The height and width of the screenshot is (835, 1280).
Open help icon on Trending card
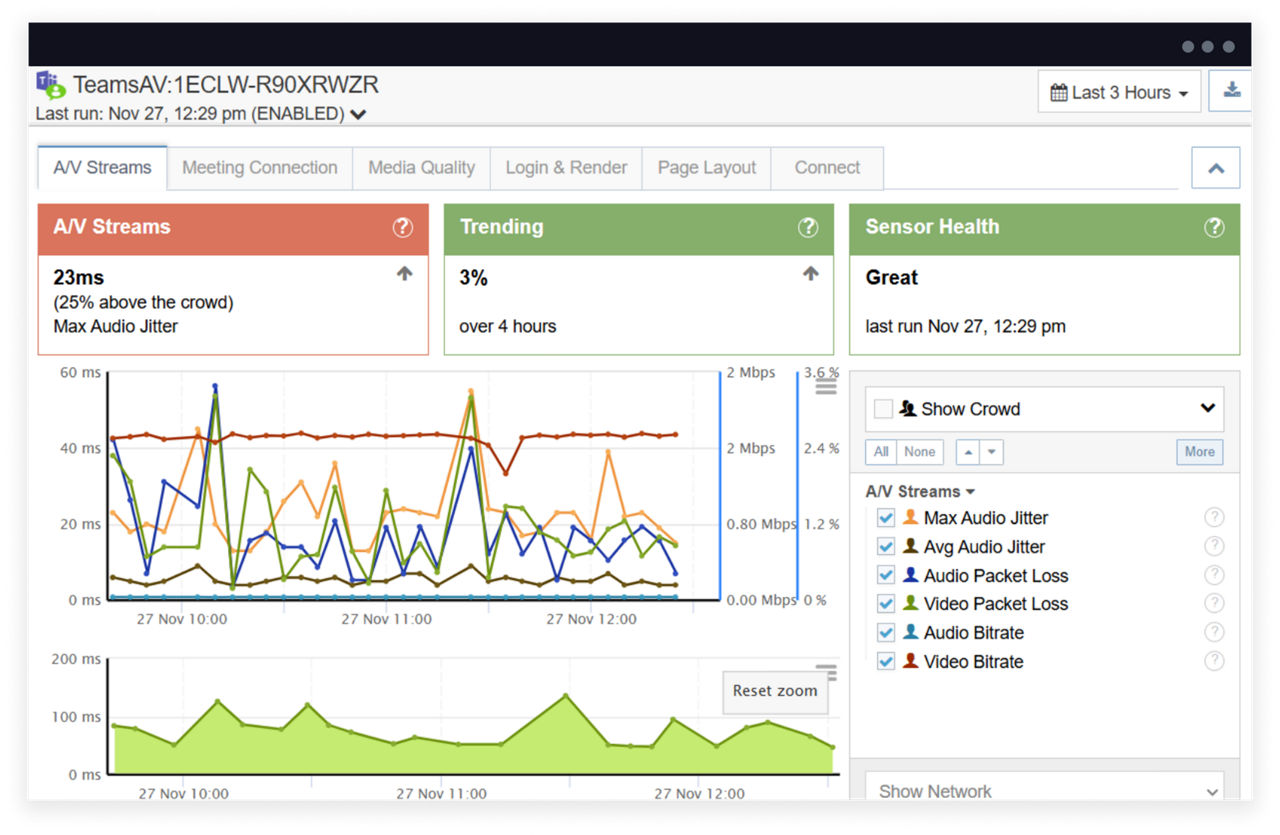point(808,227)
